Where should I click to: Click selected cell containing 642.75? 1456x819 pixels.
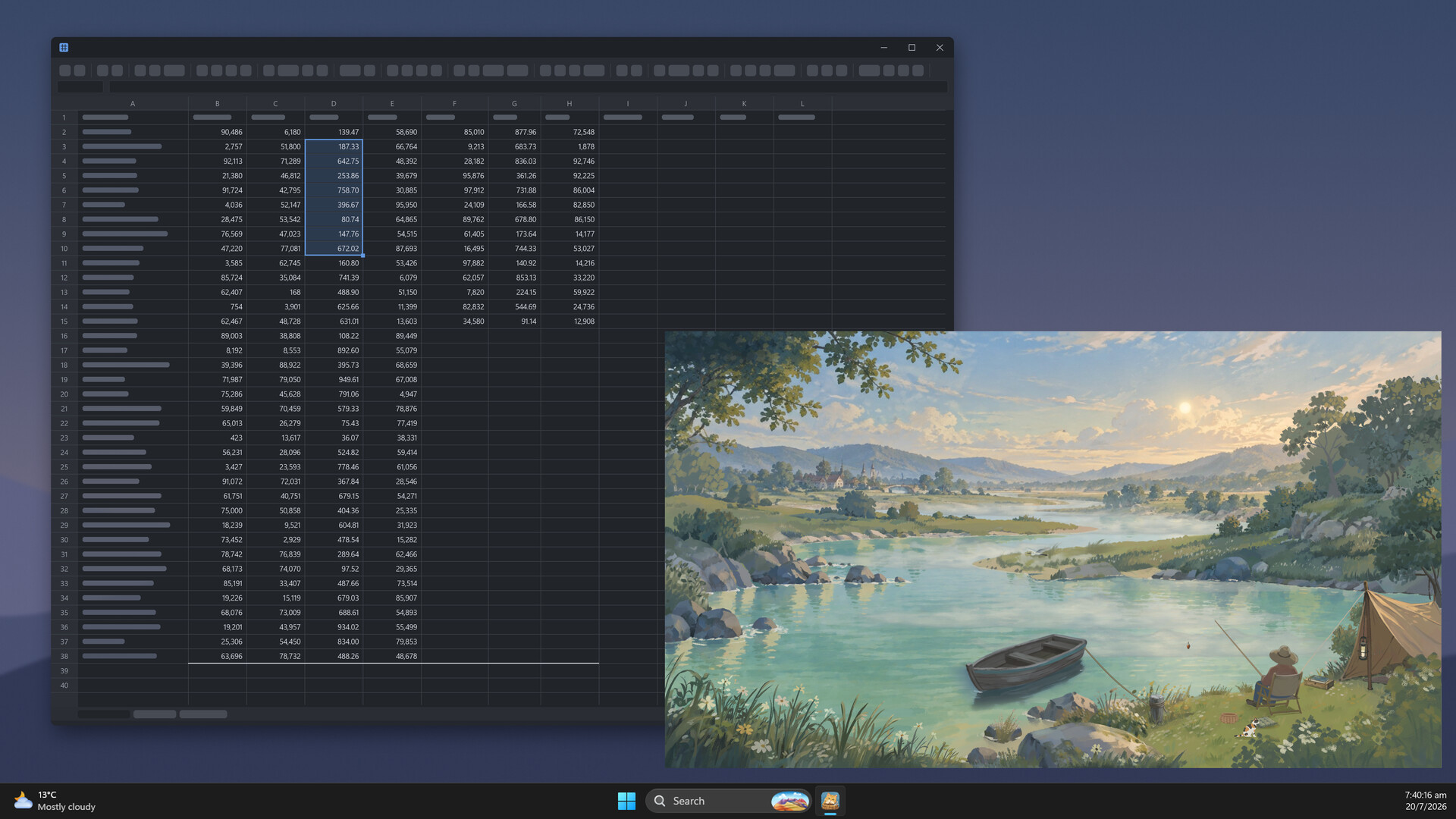[334, 161]
